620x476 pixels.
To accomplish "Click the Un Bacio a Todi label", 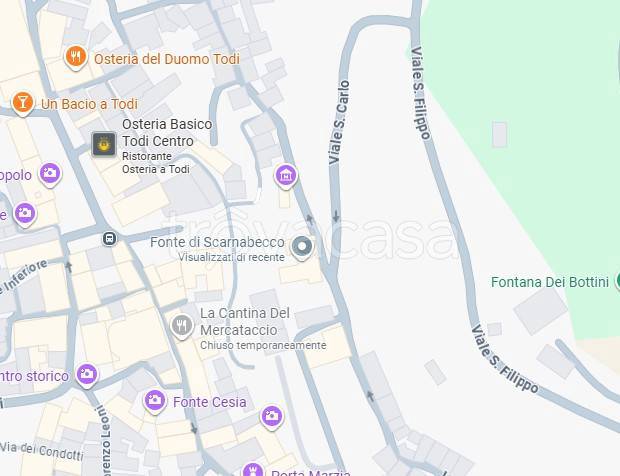I will (x=89, y=104).
